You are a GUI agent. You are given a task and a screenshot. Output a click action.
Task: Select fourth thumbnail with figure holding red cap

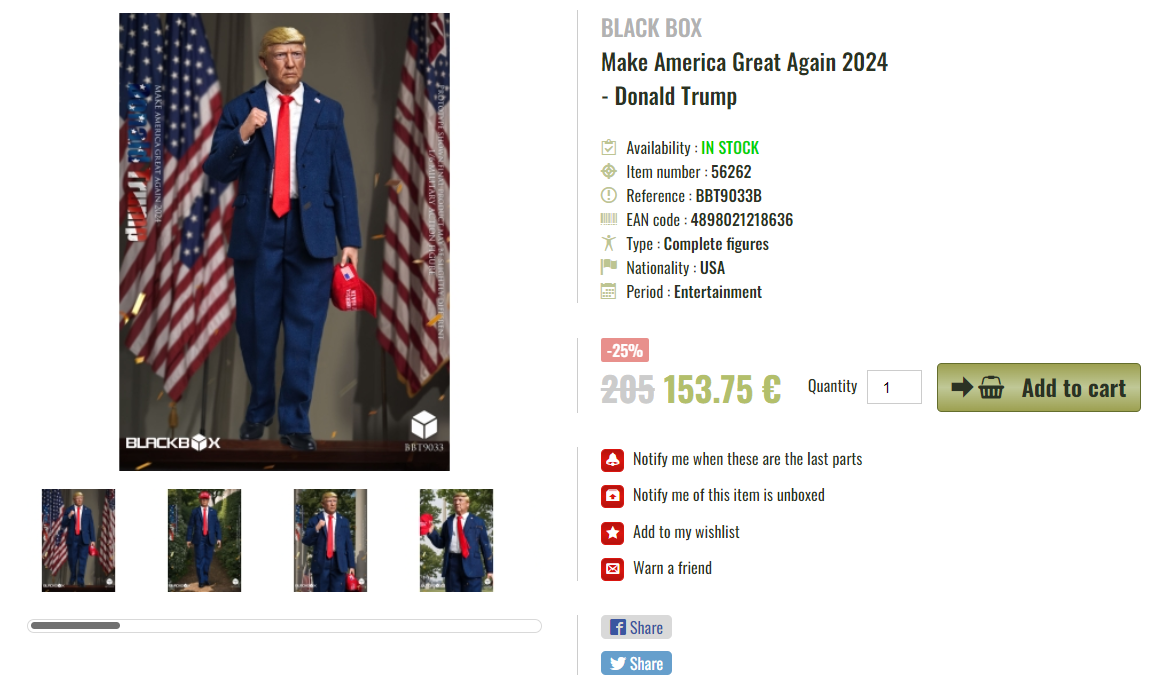tap(456, 540)
